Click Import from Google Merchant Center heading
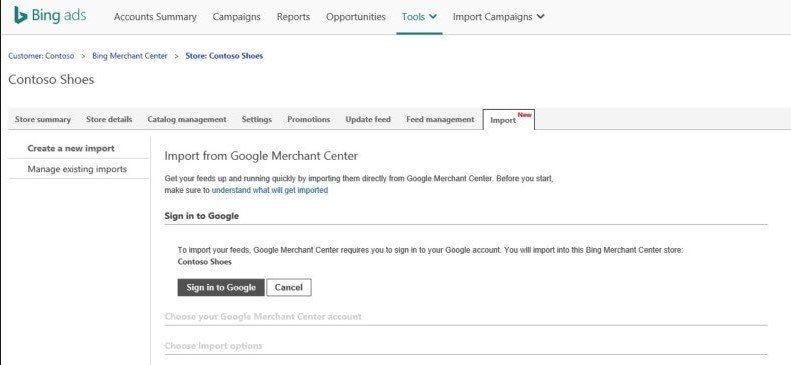 click(261, 156)
